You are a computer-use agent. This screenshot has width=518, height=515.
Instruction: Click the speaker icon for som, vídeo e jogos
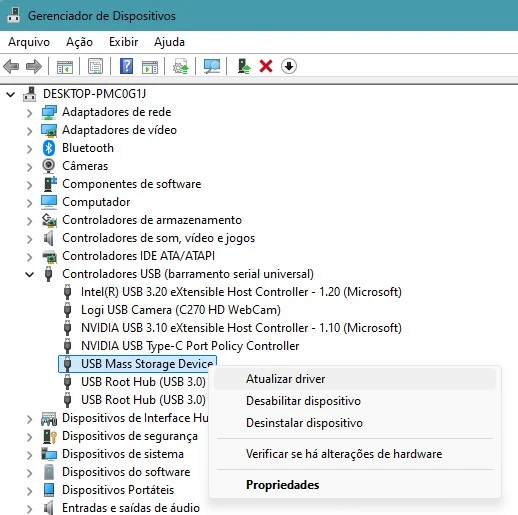tap(49, 238)
